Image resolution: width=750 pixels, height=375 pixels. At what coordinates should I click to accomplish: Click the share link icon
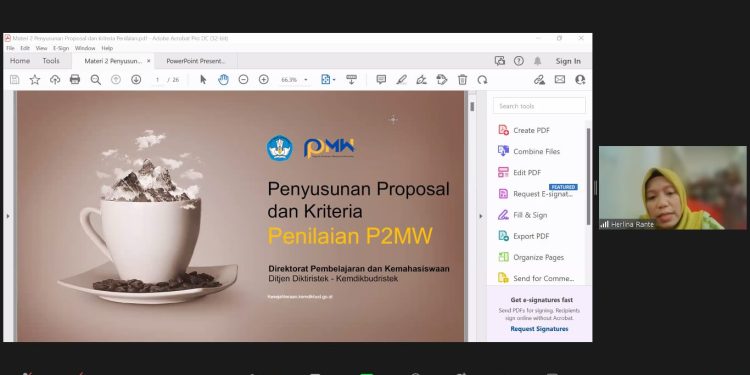click(x=540, y=80)
